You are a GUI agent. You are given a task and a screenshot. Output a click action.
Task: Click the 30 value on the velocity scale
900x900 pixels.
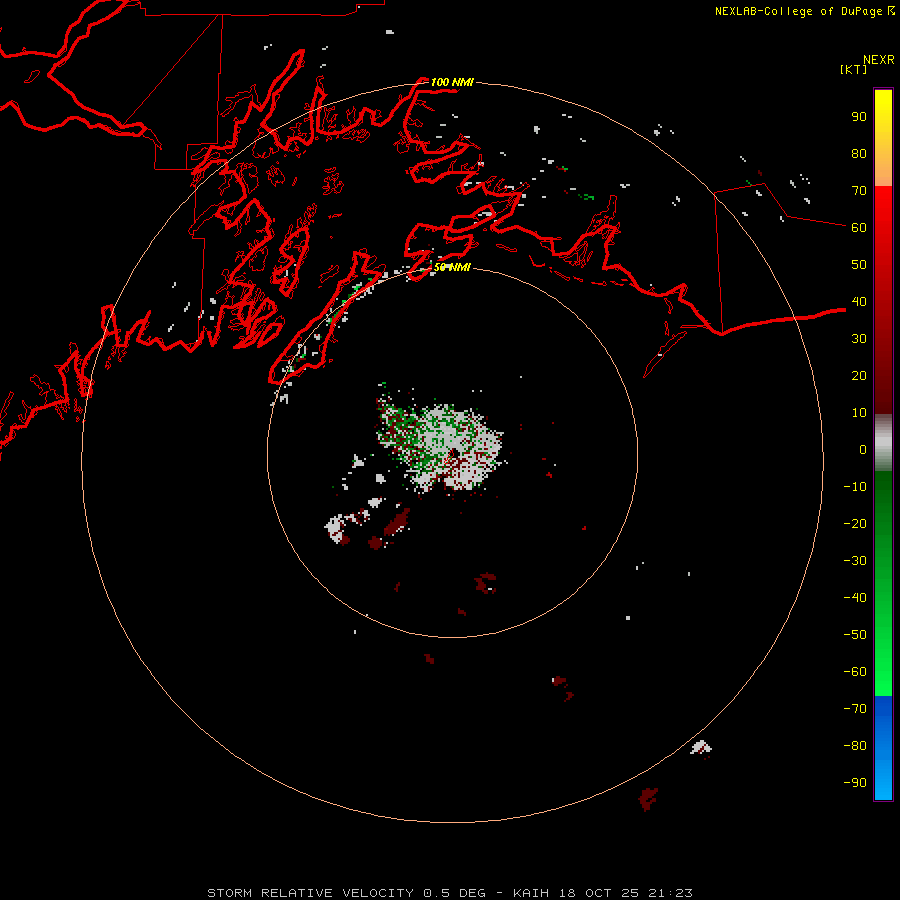(859, 339)
